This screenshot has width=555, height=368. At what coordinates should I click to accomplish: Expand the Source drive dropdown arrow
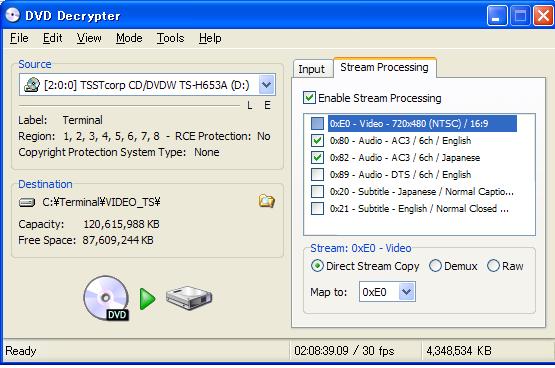coord(267,85)
